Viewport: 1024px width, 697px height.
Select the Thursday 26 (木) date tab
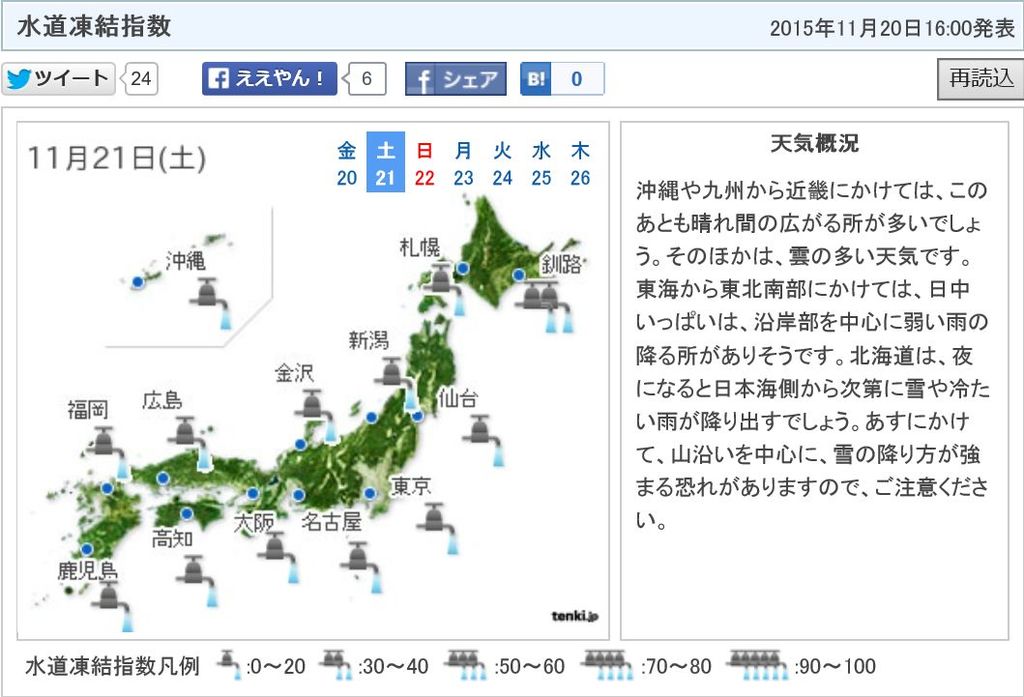click(580, 164)
